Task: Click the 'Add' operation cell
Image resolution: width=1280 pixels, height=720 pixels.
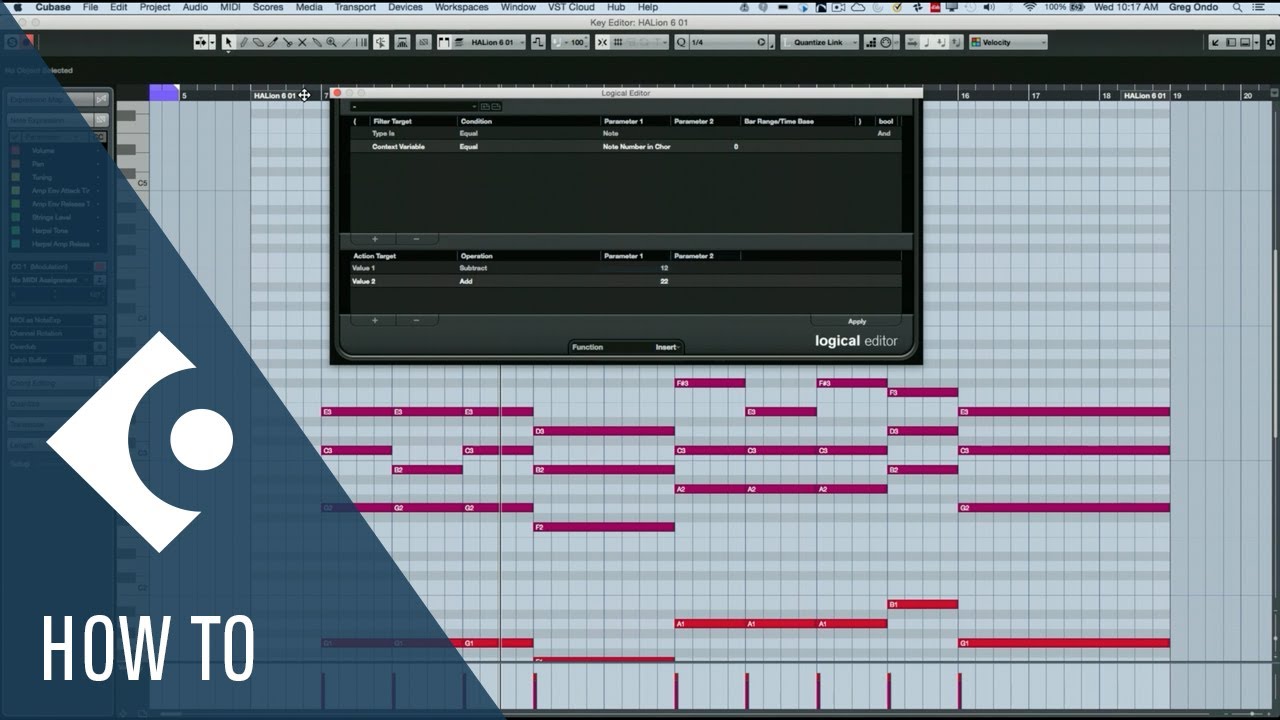Action: click(466, 281)
